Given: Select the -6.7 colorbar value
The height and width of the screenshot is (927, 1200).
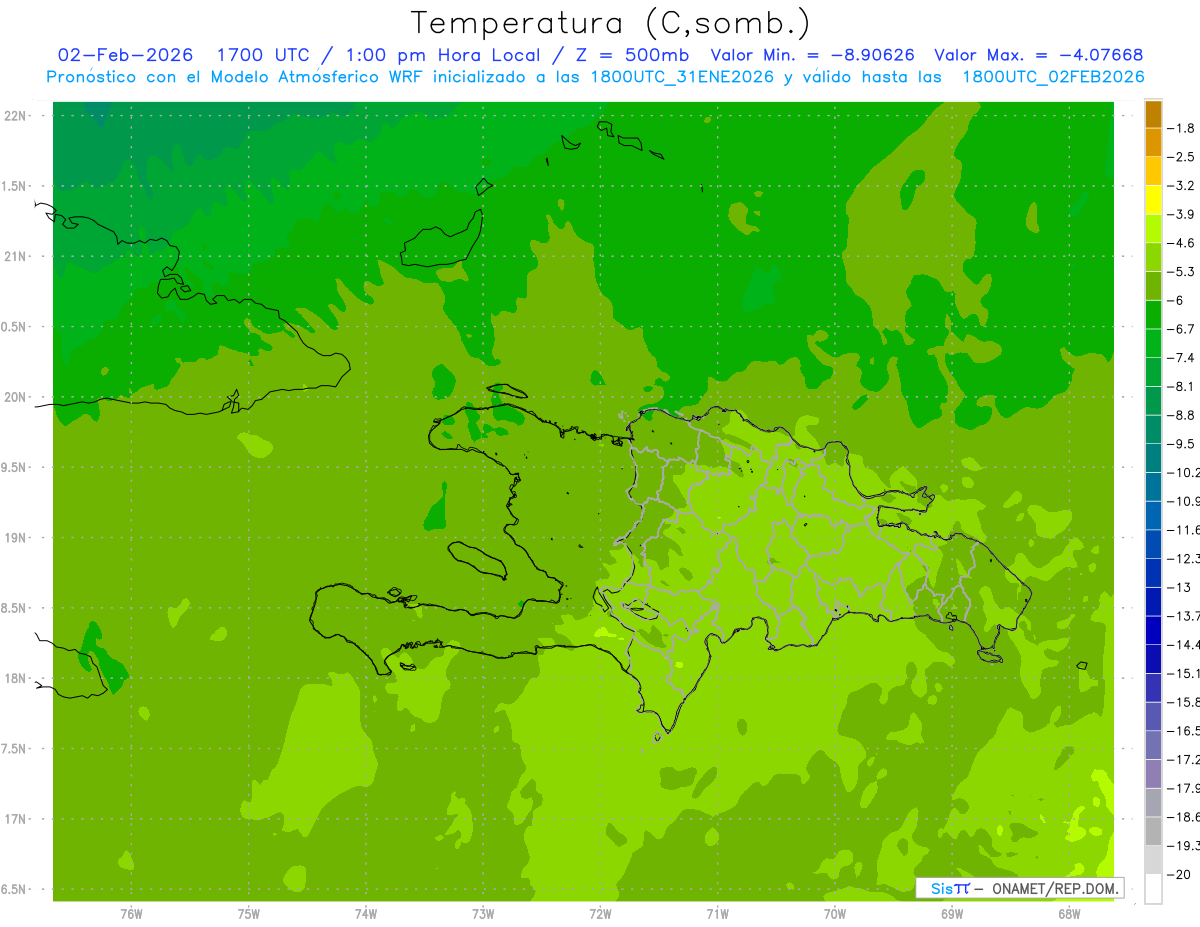Looking at the screenshot, I should 1181,329.
